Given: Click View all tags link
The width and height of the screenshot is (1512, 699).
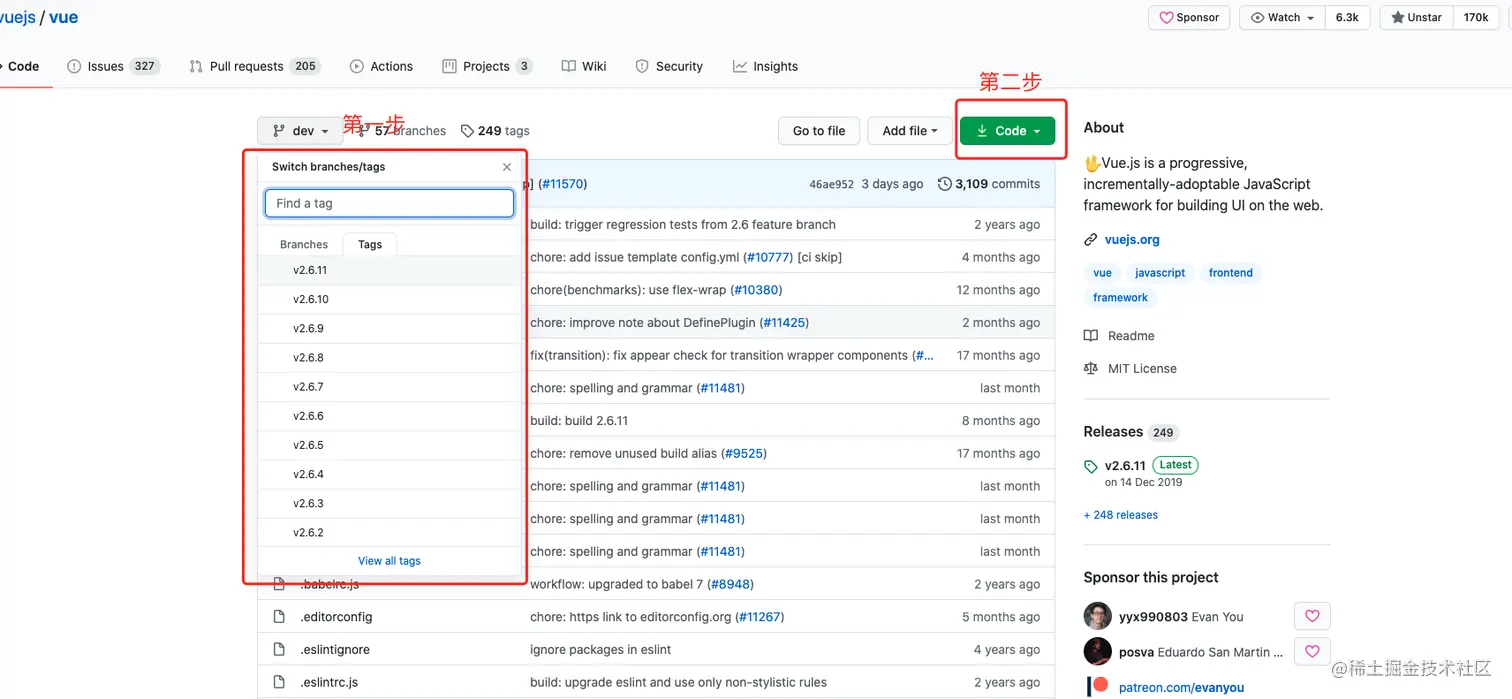Looking at the screenshot, I should click(389, 561).
